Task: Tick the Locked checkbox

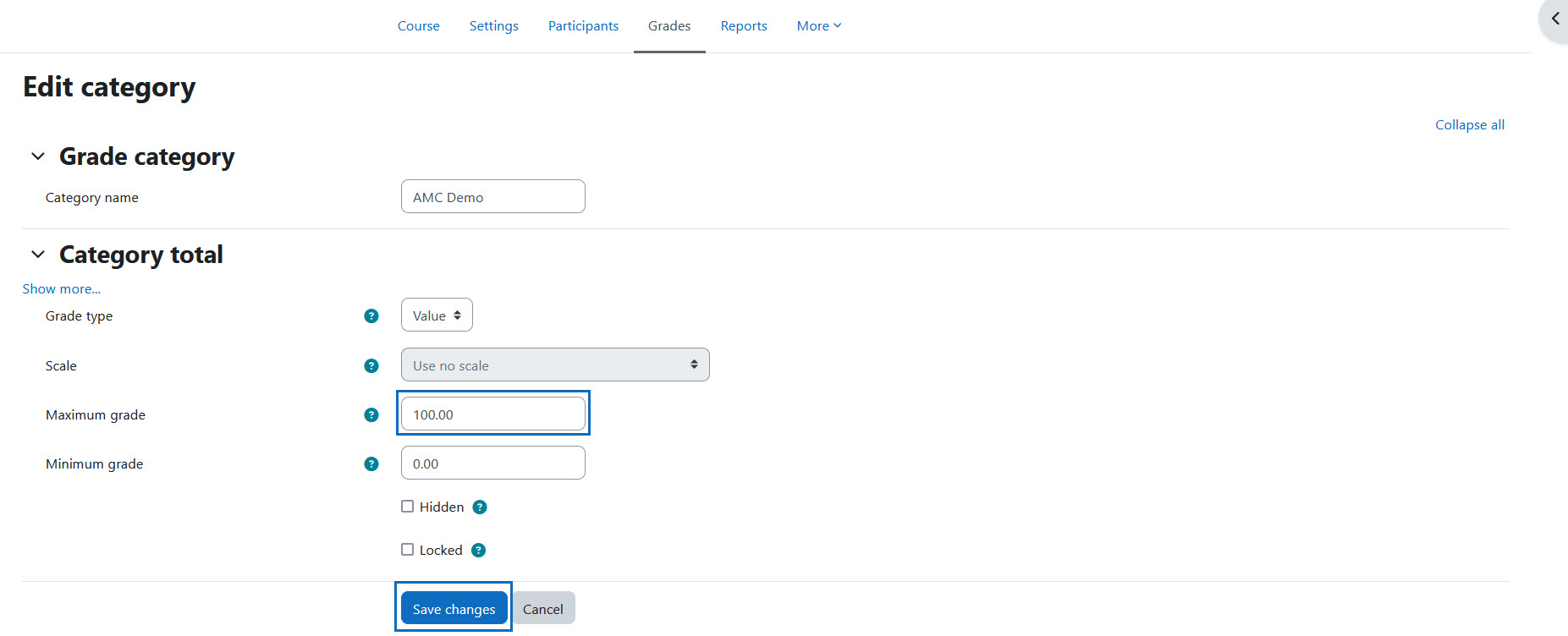Action: pos(407,549)
